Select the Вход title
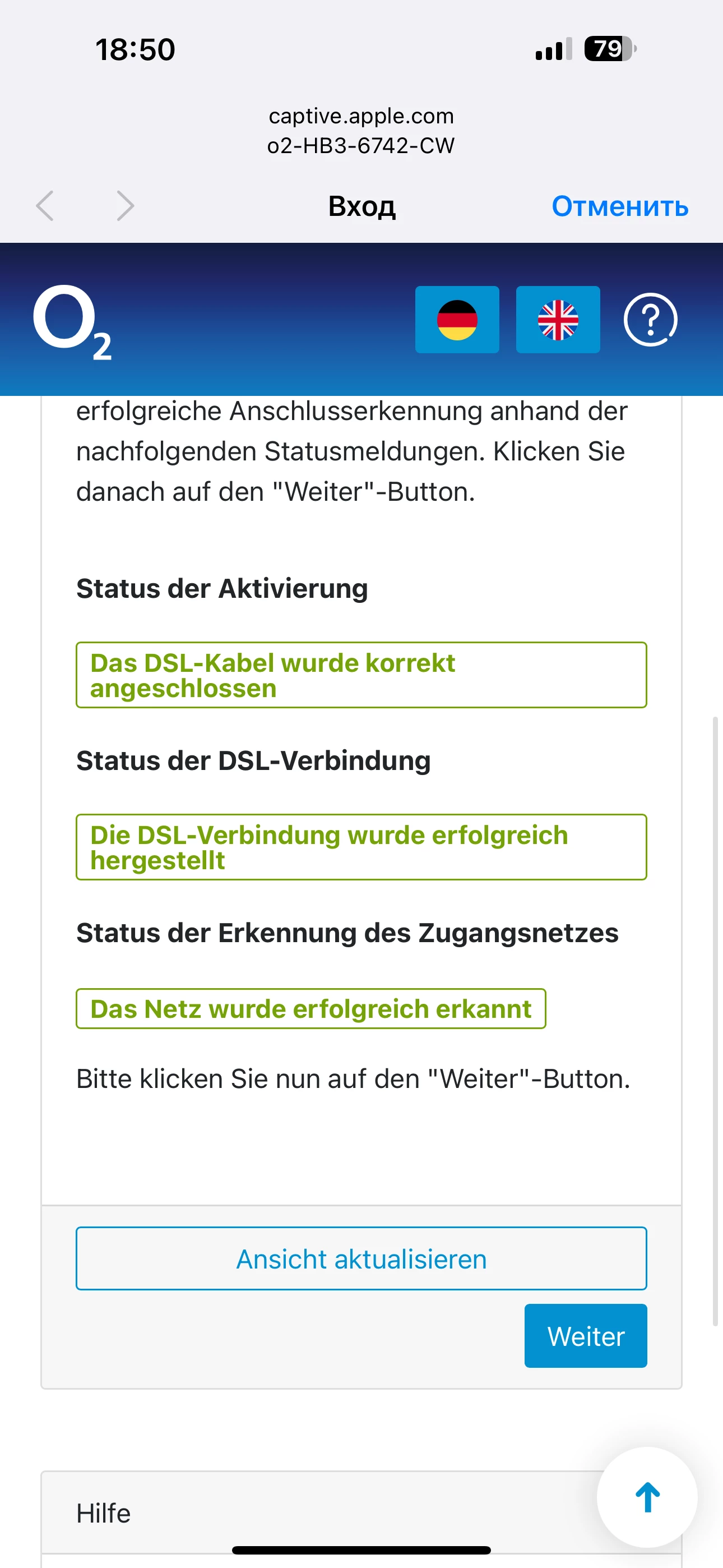The image size is (723, 1568). (361, 206)
